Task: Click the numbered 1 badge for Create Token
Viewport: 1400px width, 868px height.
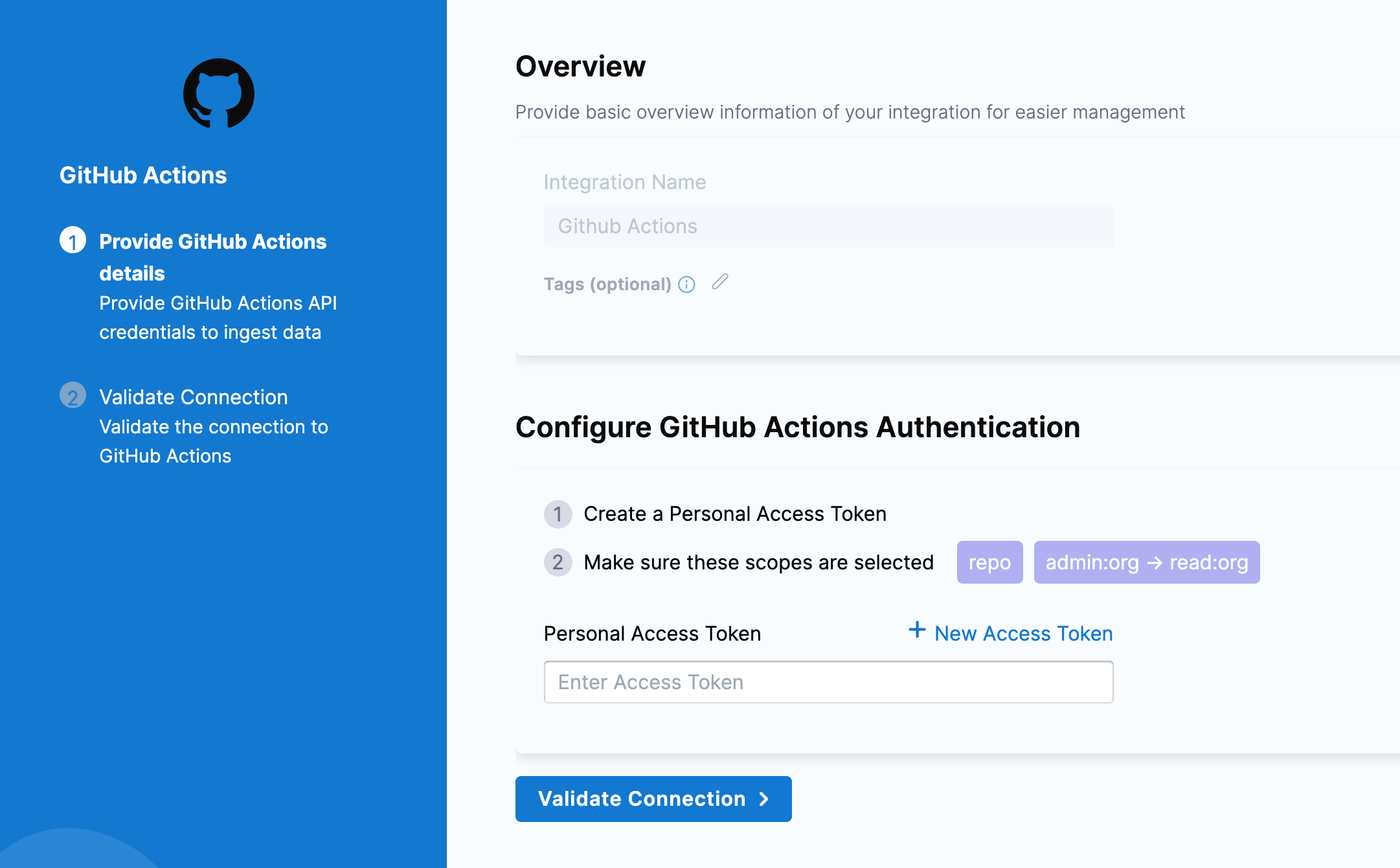Action: pyautogui.click(x=558, y=514)
